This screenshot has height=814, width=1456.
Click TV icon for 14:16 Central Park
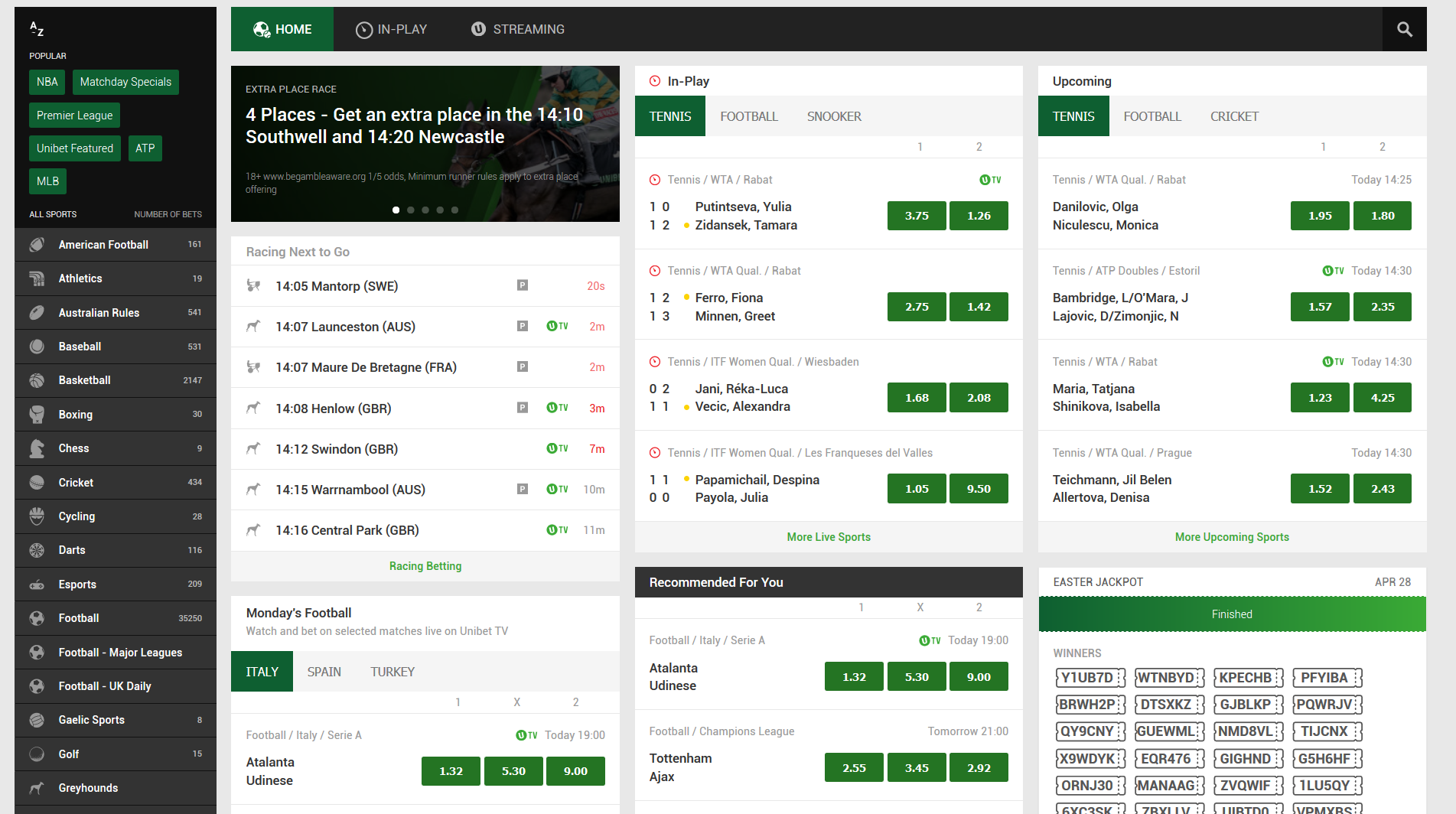[557, 529]
